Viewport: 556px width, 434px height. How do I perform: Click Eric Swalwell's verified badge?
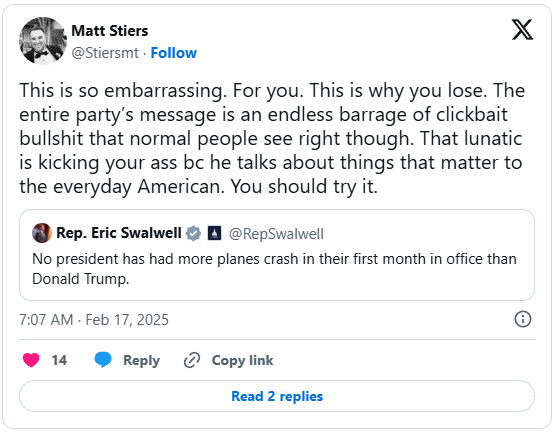194,233
